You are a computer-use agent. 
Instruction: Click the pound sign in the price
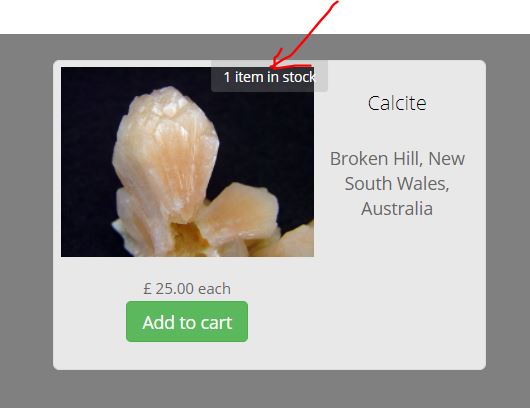click(147, 289)
